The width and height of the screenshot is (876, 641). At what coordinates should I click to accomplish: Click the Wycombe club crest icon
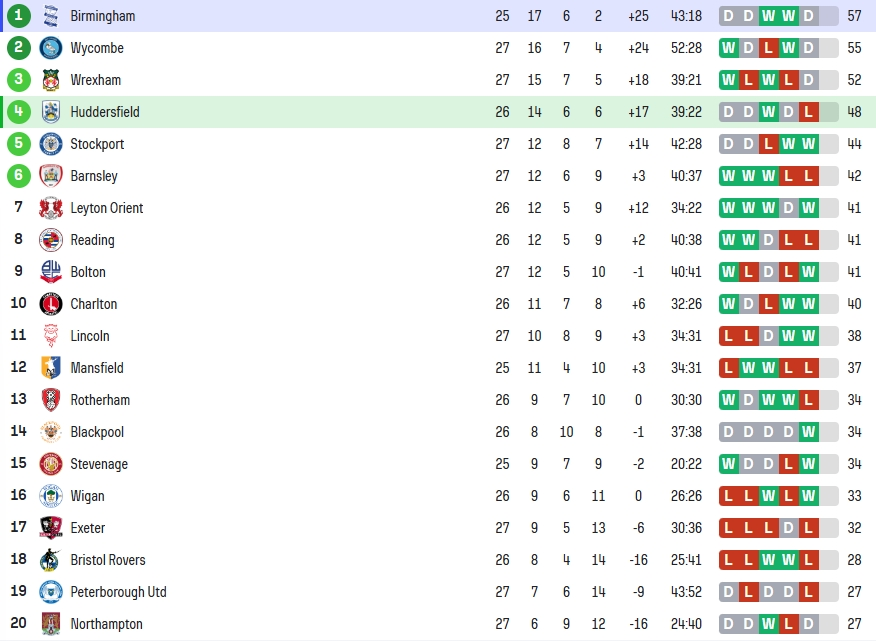pos(51,48)
